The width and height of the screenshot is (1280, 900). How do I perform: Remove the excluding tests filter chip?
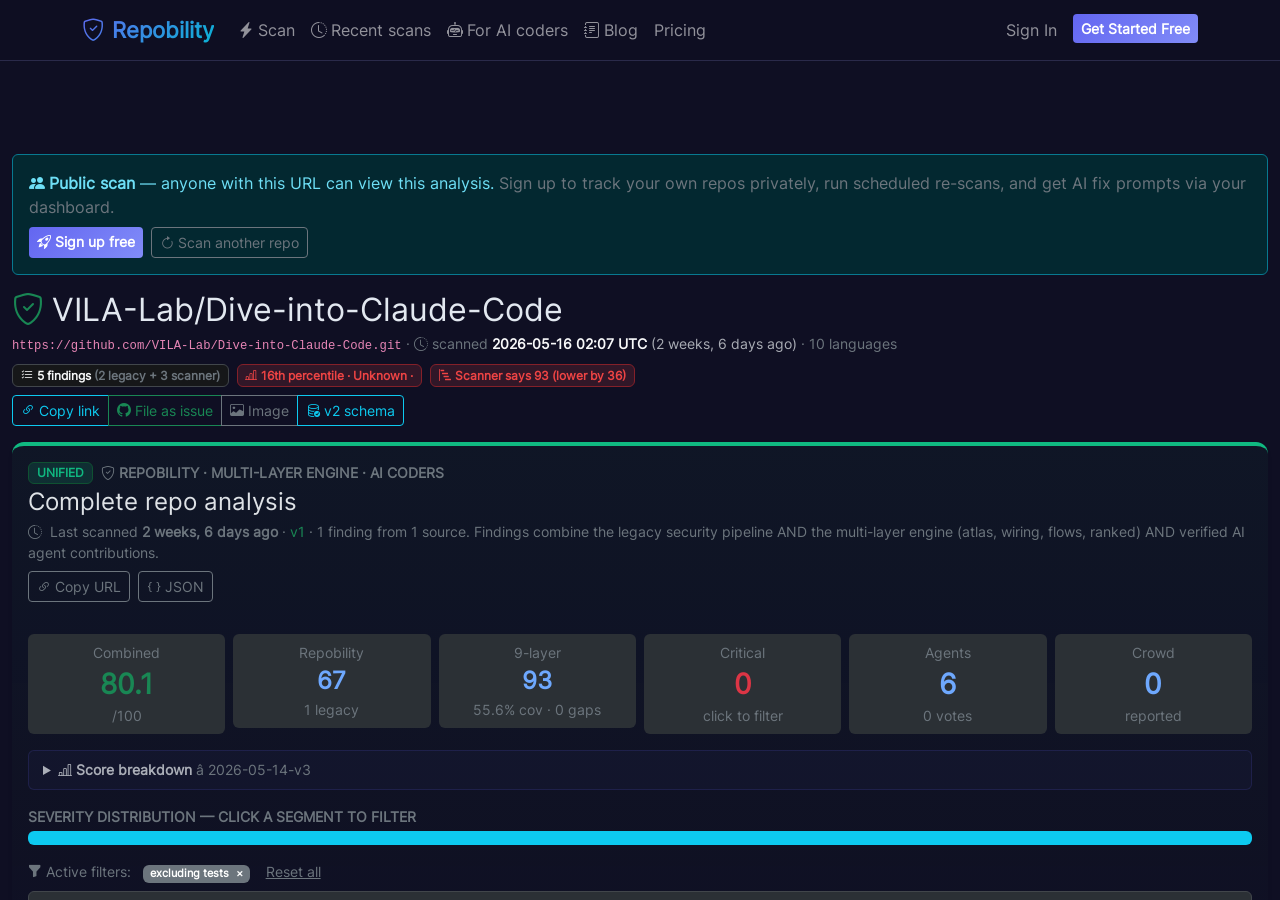click(240, 874)
